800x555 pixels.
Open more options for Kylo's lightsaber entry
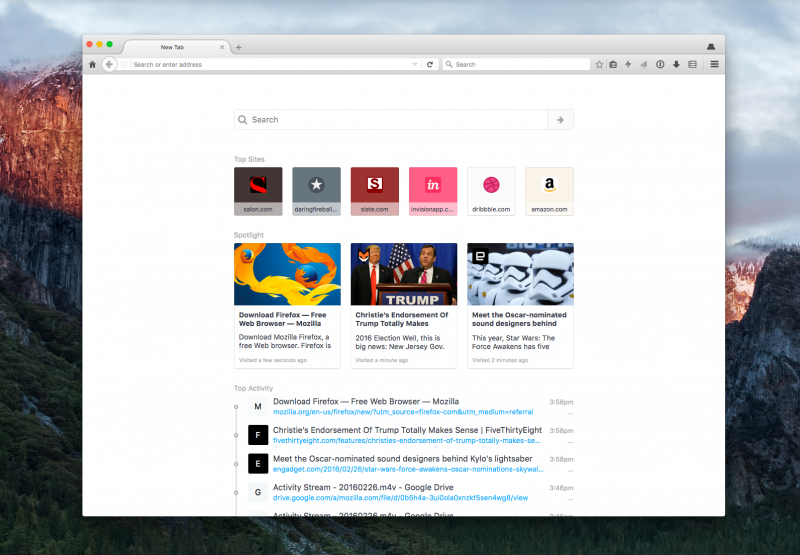570,470
